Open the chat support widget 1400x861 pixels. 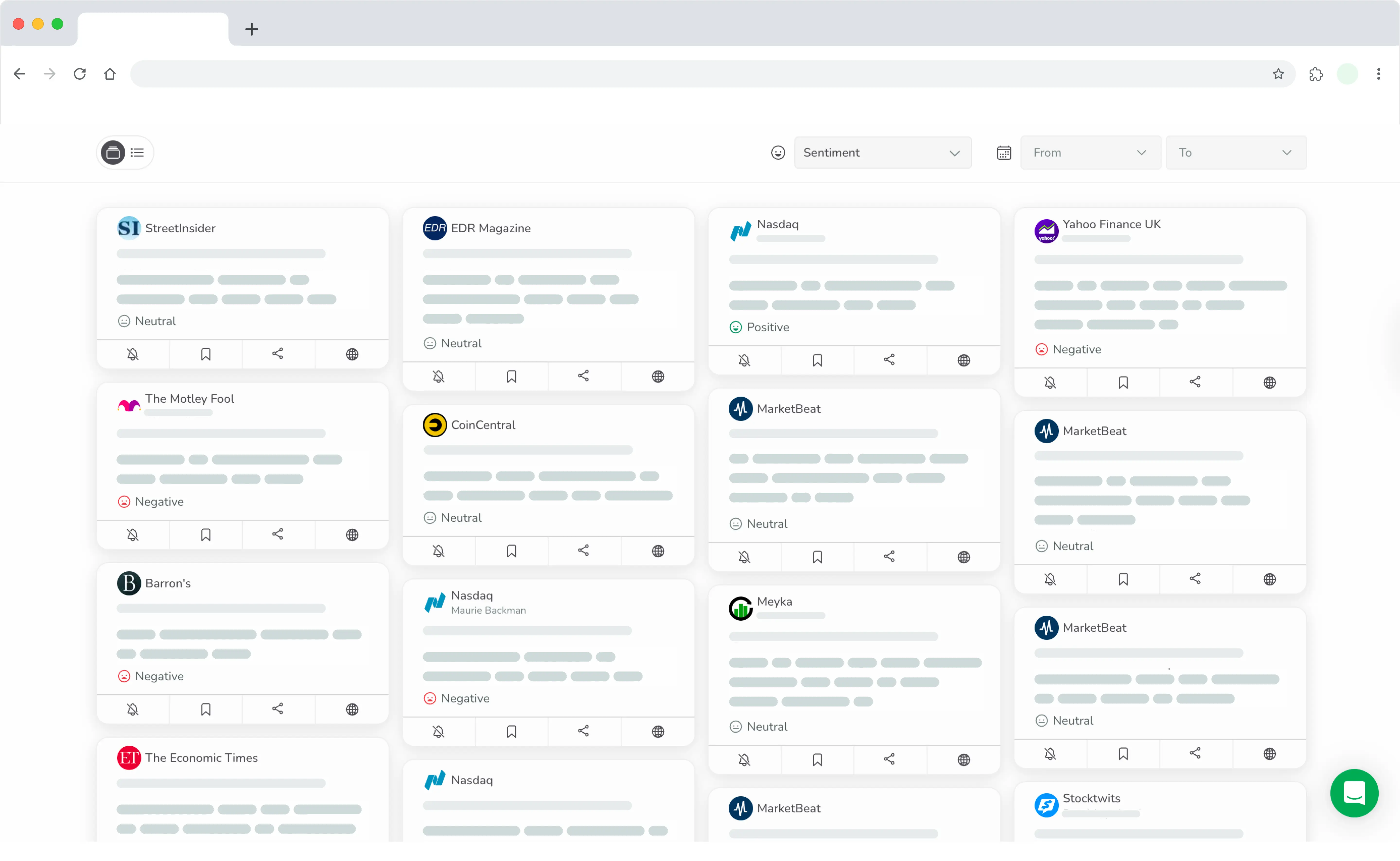(x=1355, y=793)
